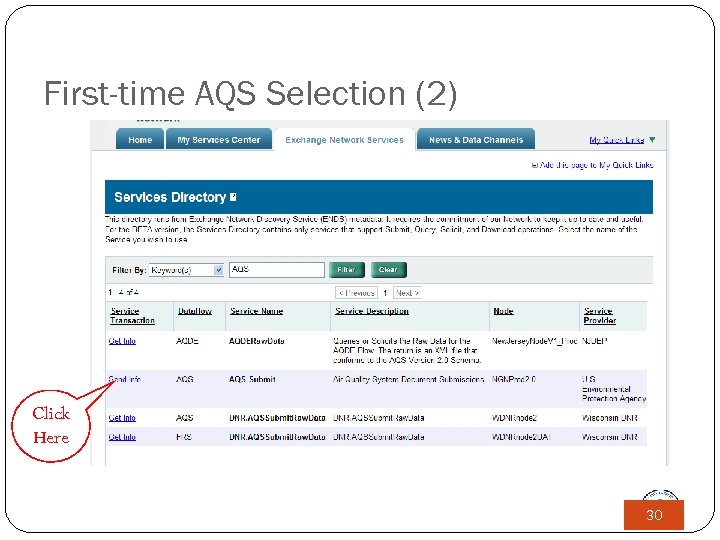
Task: Sort by Node column header
Action: click(x=503, y=311)
